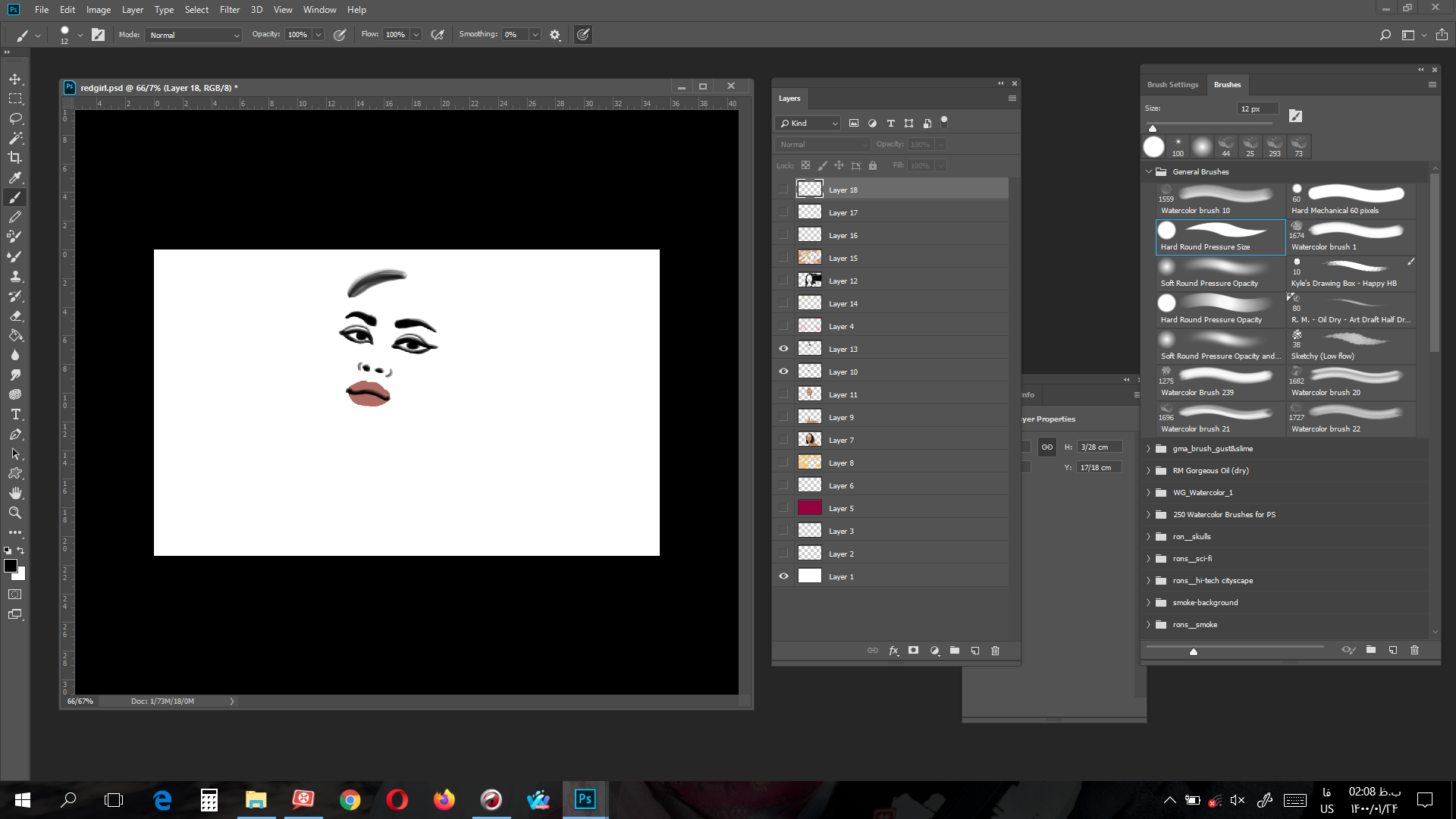This screenshot has width=1456, height=819.
Task: Select the Clone Stamp tool
Action: 15,276
